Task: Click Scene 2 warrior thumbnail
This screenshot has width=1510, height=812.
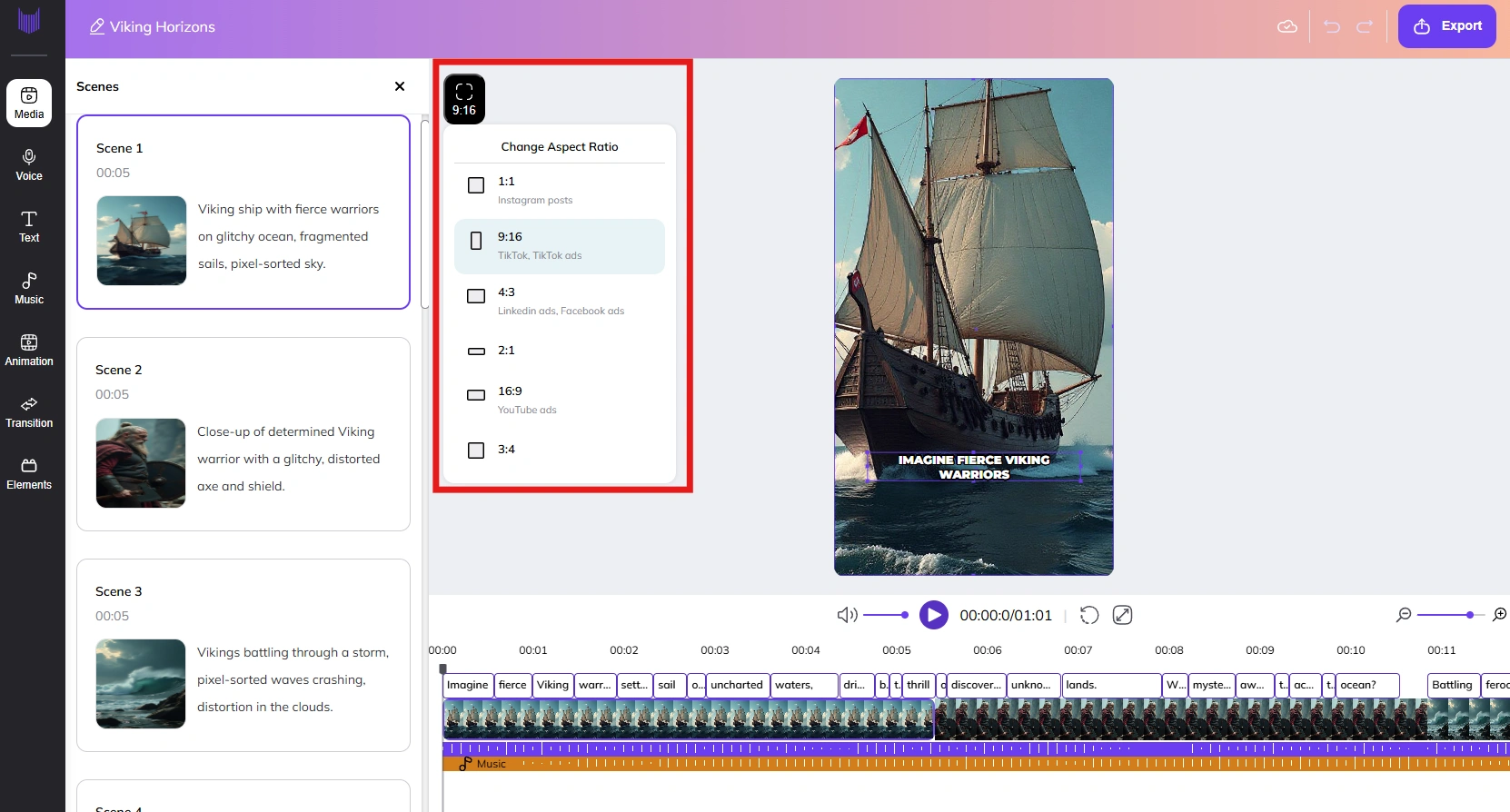Action: pos(141,462)
